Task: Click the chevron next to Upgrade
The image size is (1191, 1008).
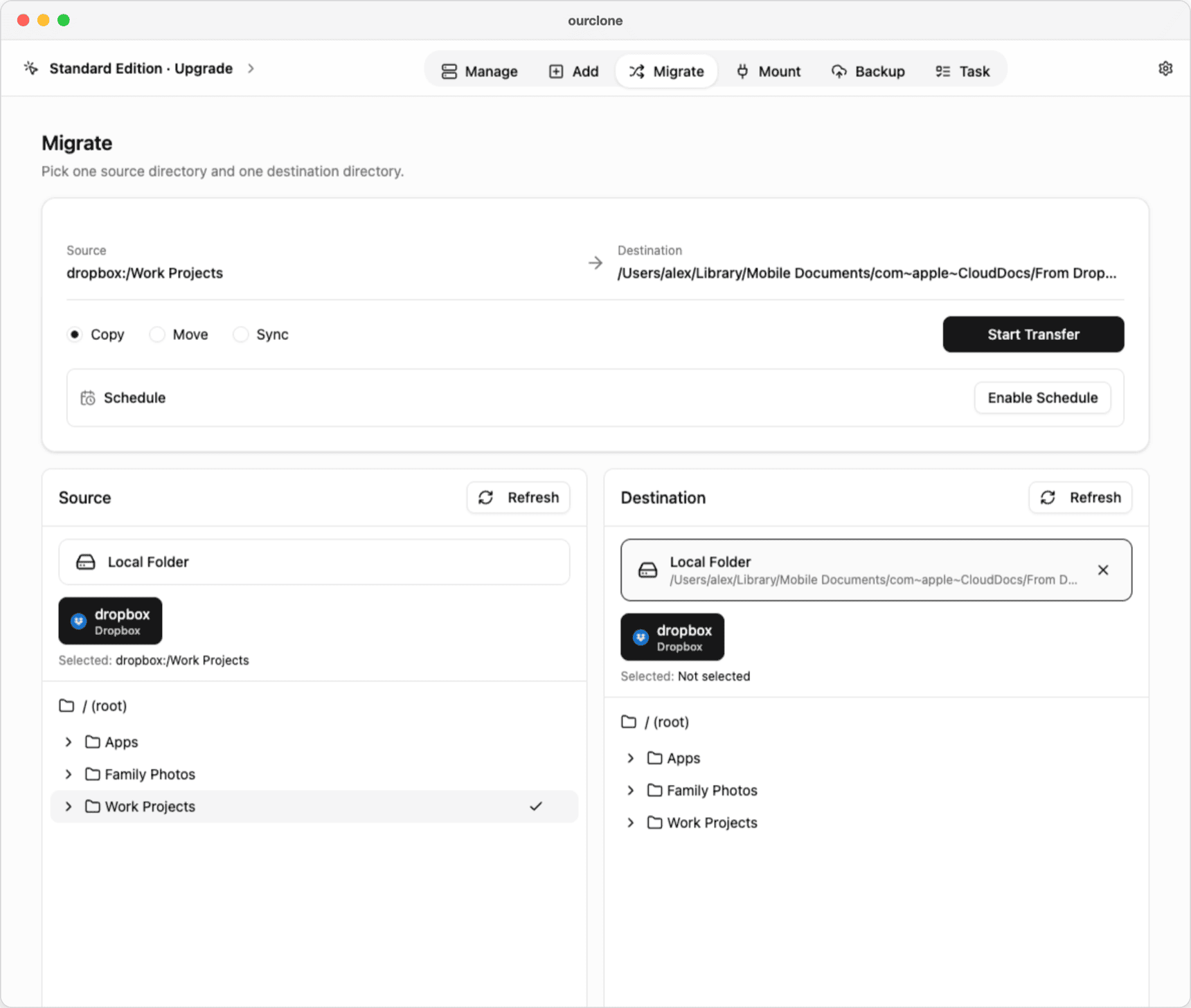Action: pos(251,69)
